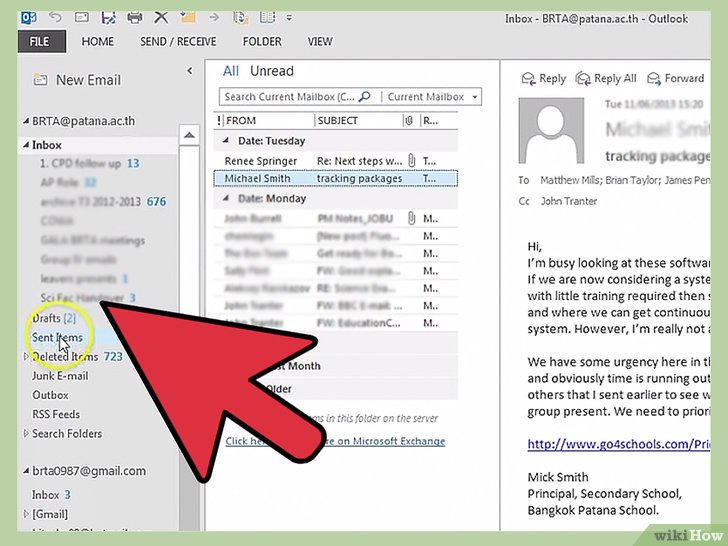This screenshot has width=728, height=546.
Task: Show only Unread messages filter
Action: (272, 71)
